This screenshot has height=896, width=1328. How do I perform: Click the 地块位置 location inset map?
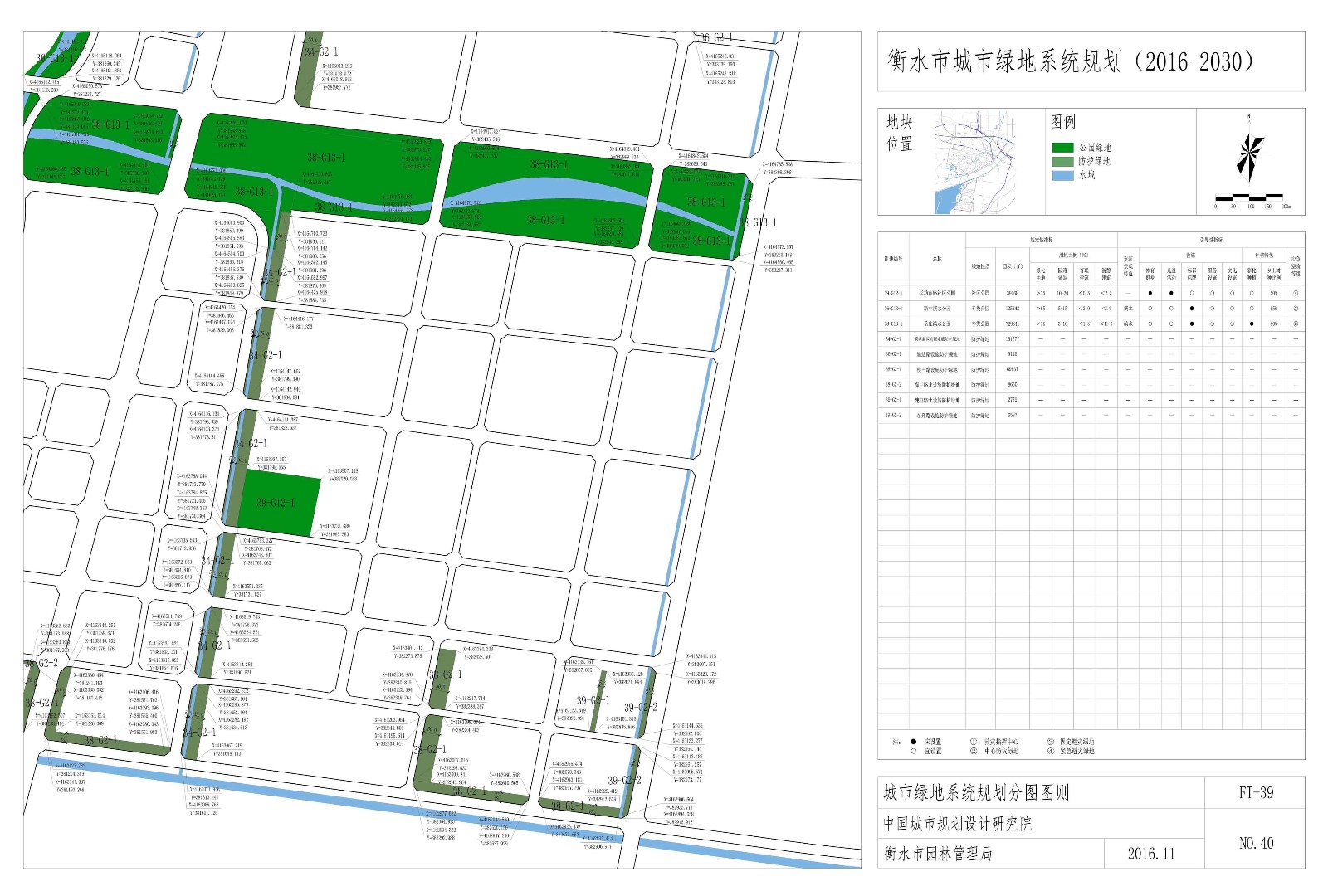[x=976, y=162]
